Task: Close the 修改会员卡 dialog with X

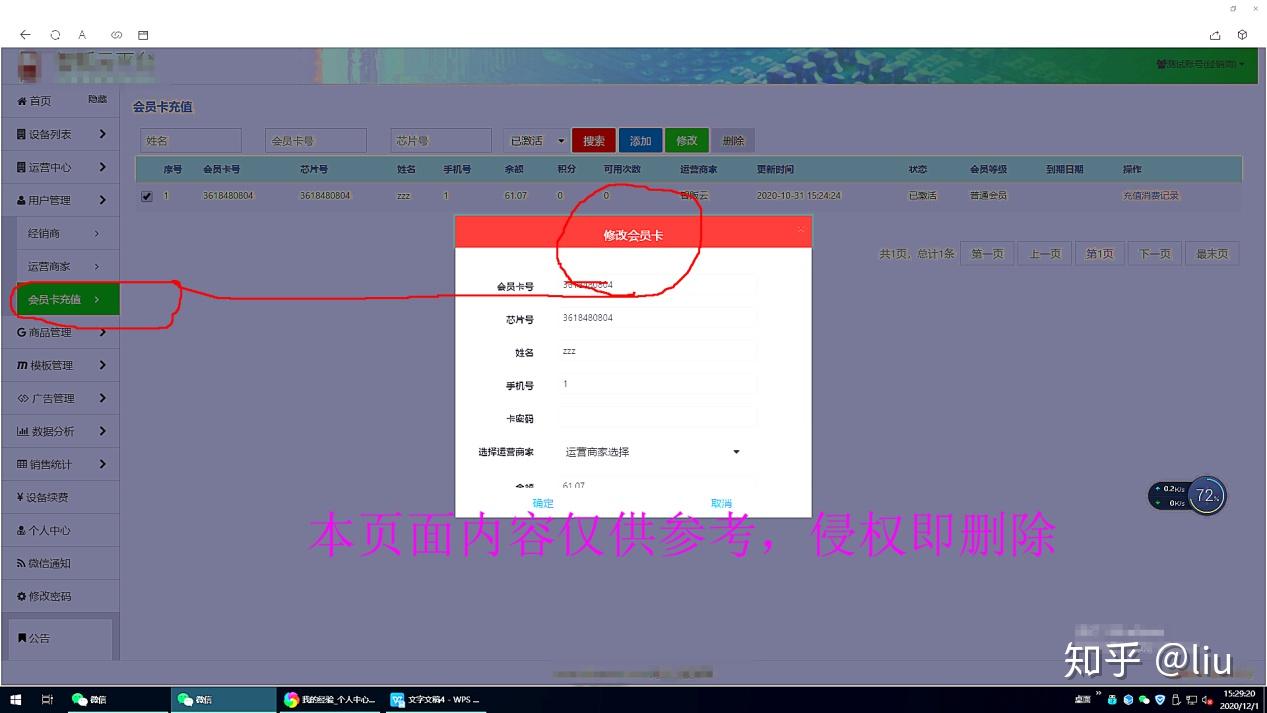Action: pyautogui.click(x=800, y=230)
